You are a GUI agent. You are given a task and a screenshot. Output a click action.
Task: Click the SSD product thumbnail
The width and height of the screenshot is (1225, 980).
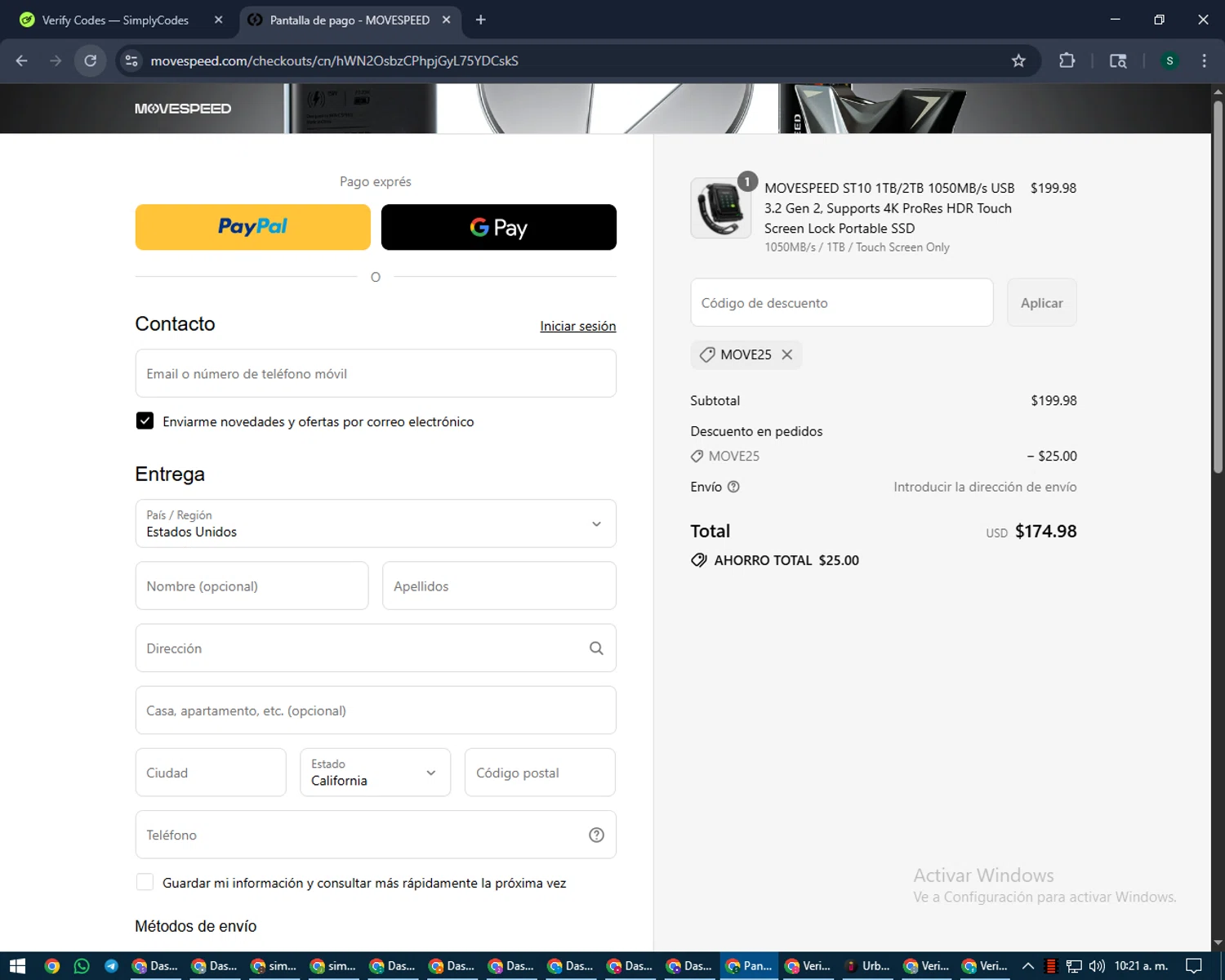coord(720,208)
